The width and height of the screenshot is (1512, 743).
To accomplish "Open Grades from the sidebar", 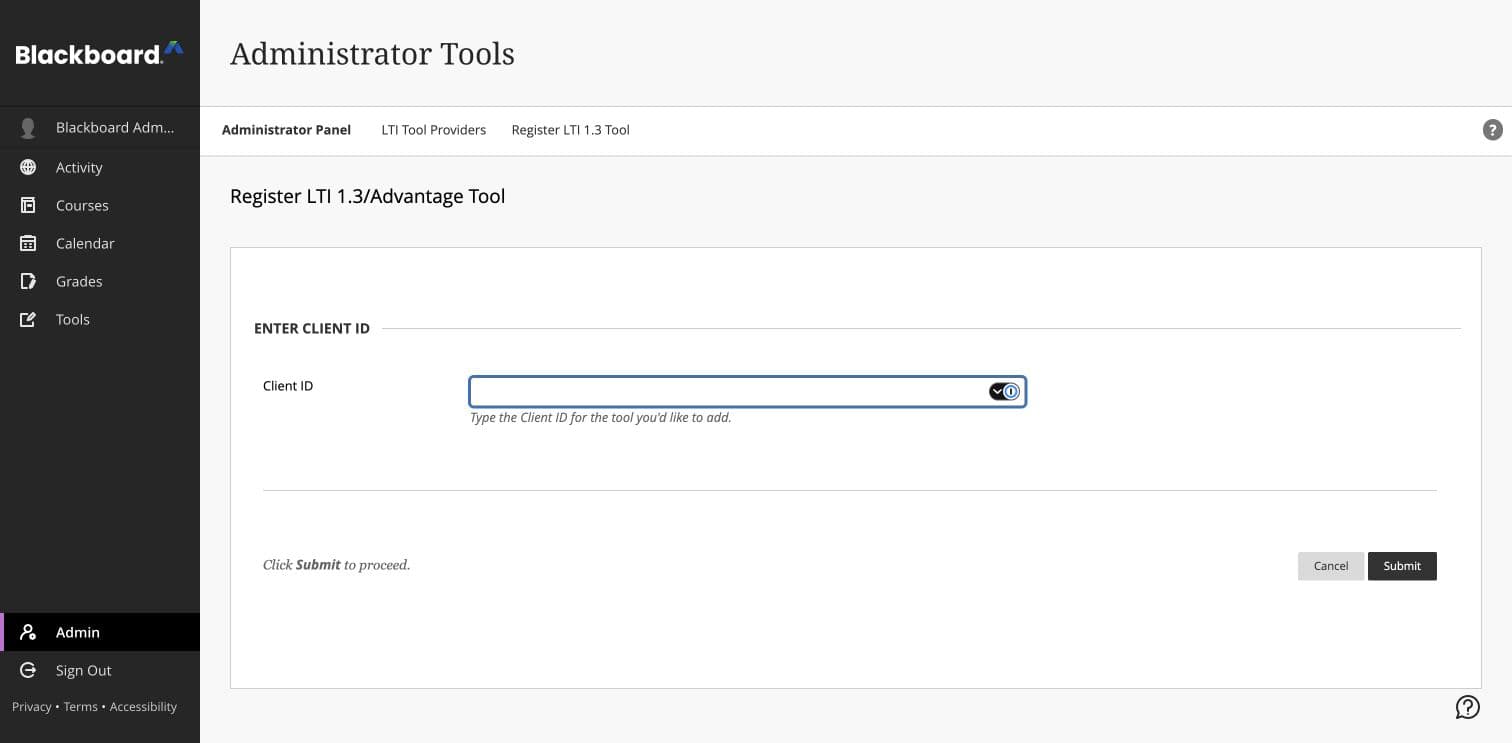I will (x=100, y=281).
